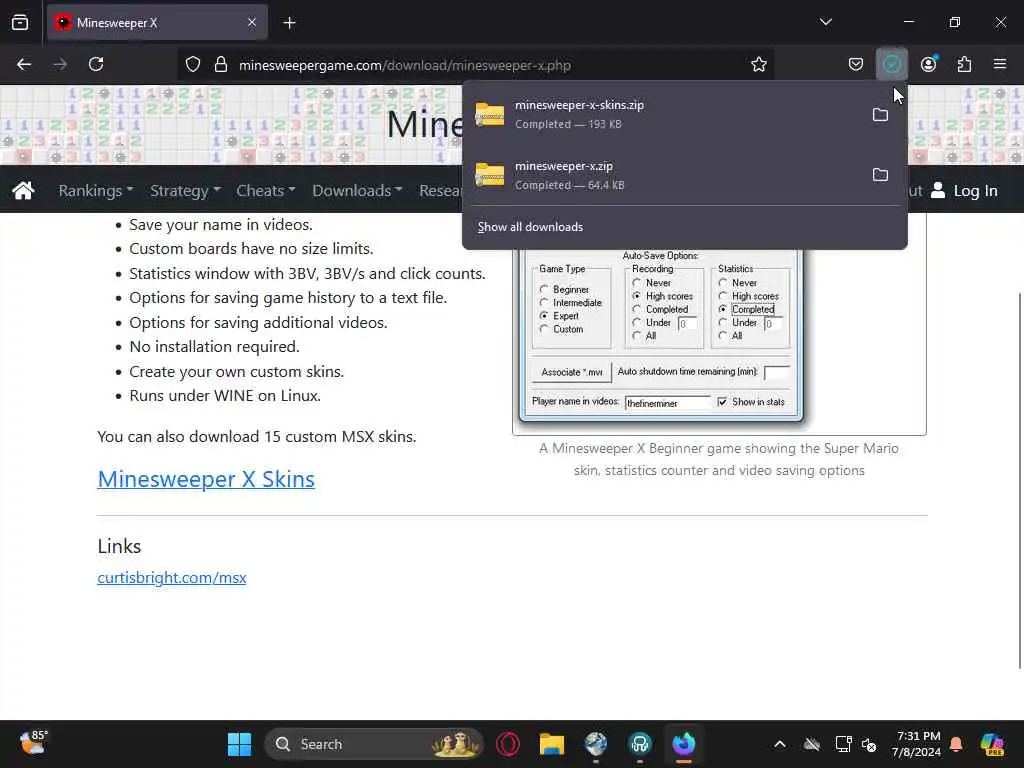Click the page vertical scrollbar
1024x768 pixels.
click(1020, 480)
